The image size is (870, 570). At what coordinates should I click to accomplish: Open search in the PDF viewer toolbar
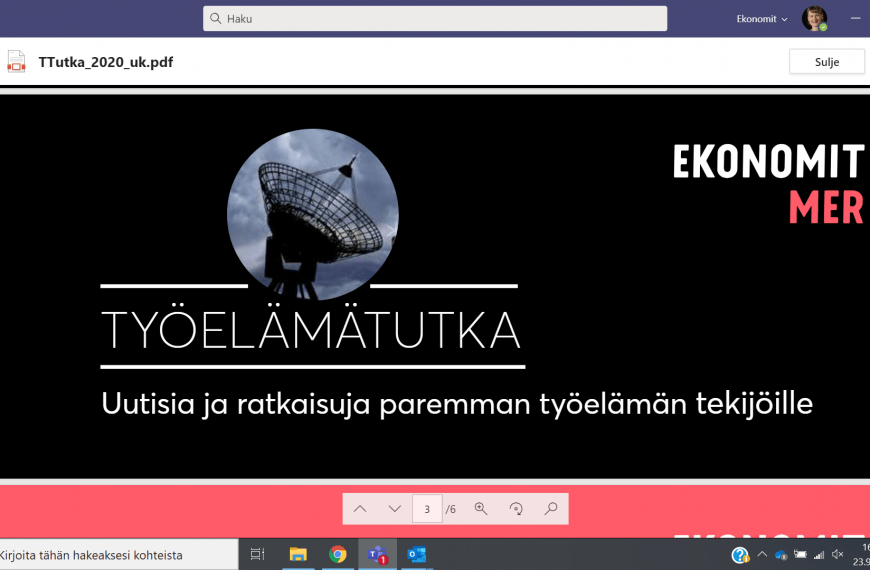551,508
